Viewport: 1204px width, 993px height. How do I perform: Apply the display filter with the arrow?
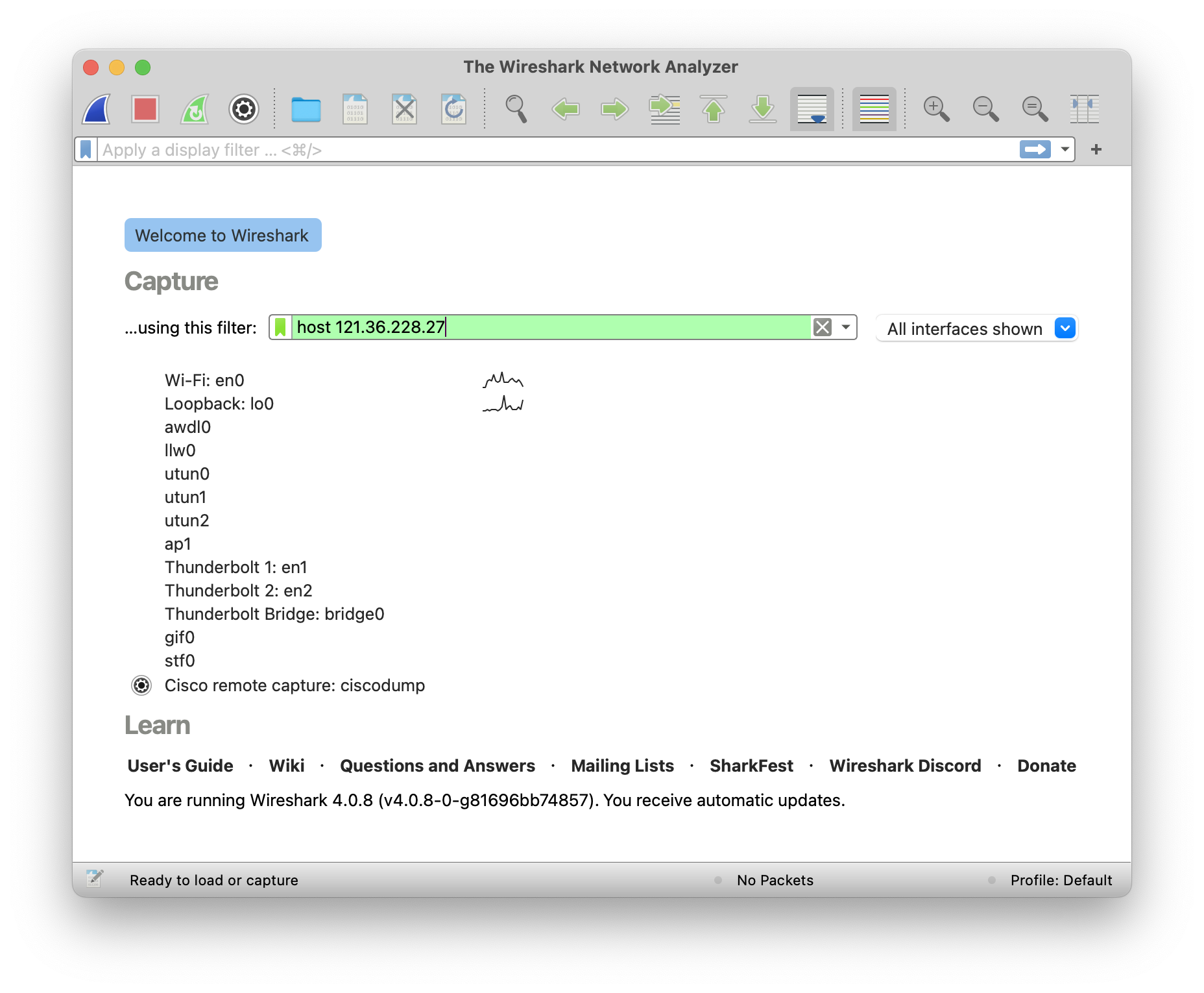coord(1035,150)
